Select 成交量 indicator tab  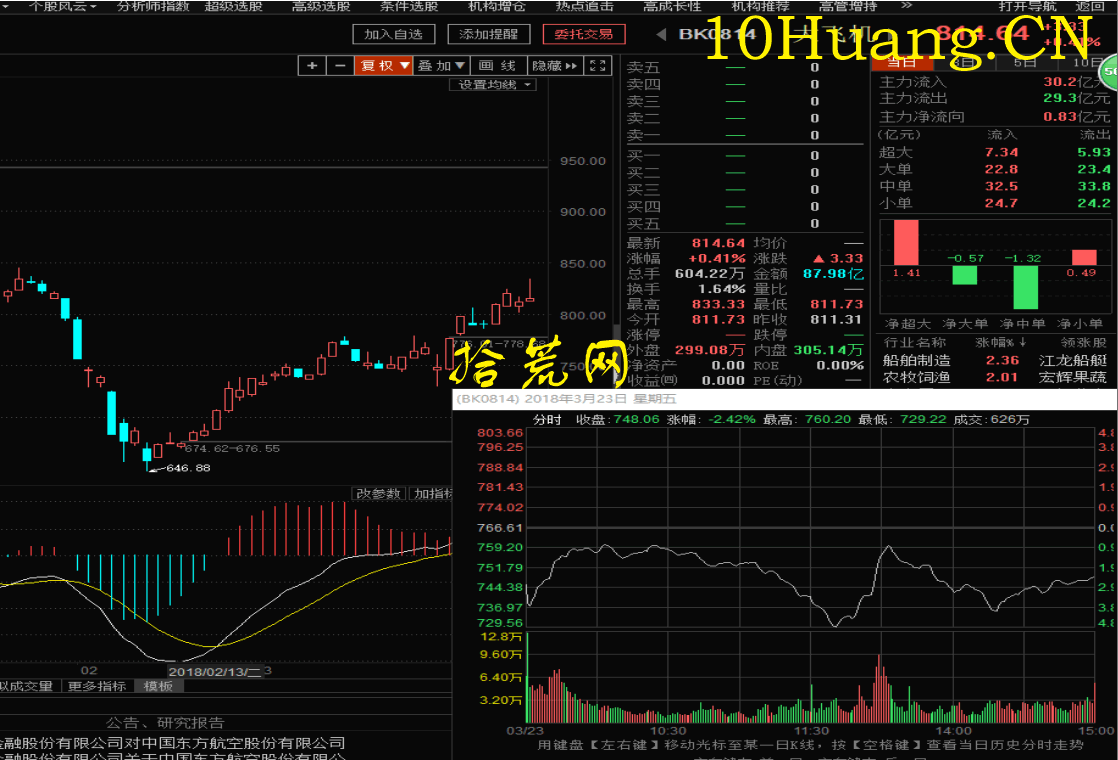(x=27, y=686)
